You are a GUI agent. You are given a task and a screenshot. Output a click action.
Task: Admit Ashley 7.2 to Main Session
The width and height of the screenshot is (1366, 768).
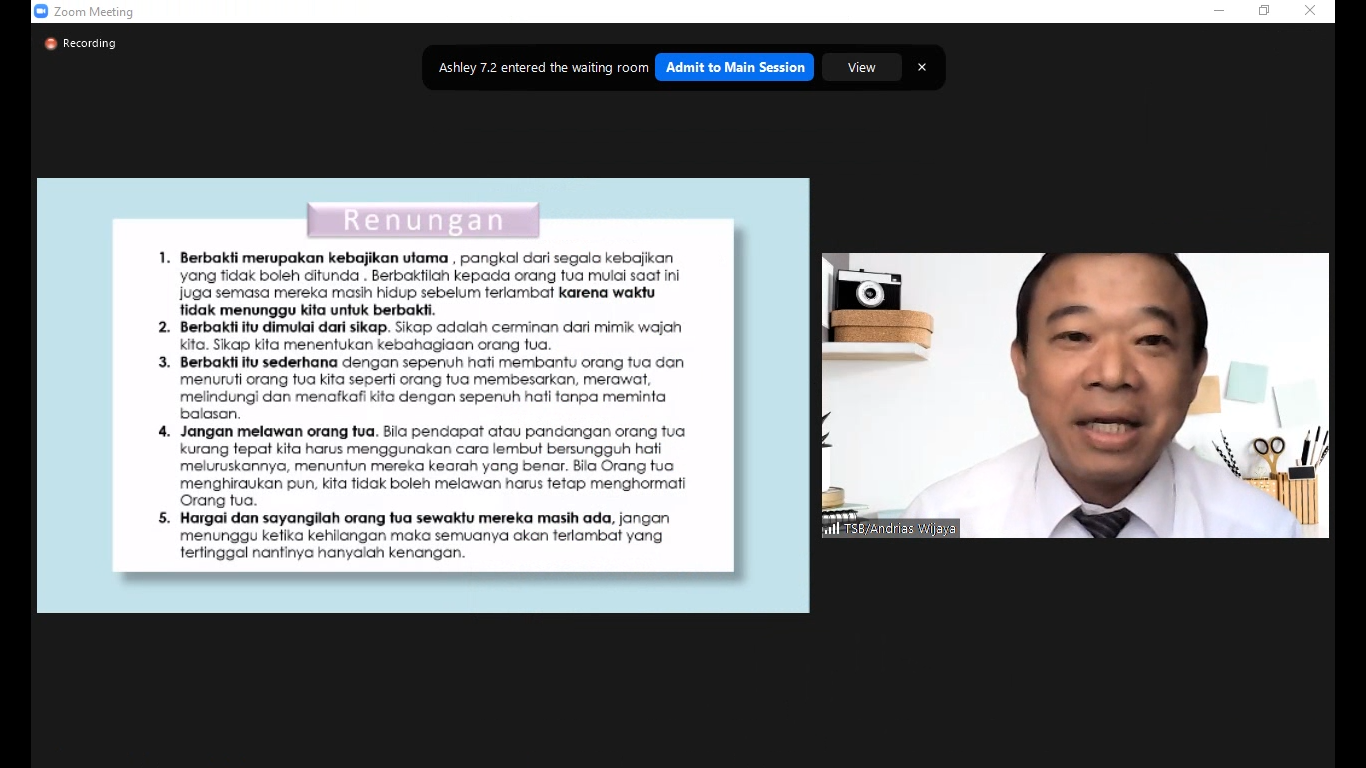click(x=735, y=67)
